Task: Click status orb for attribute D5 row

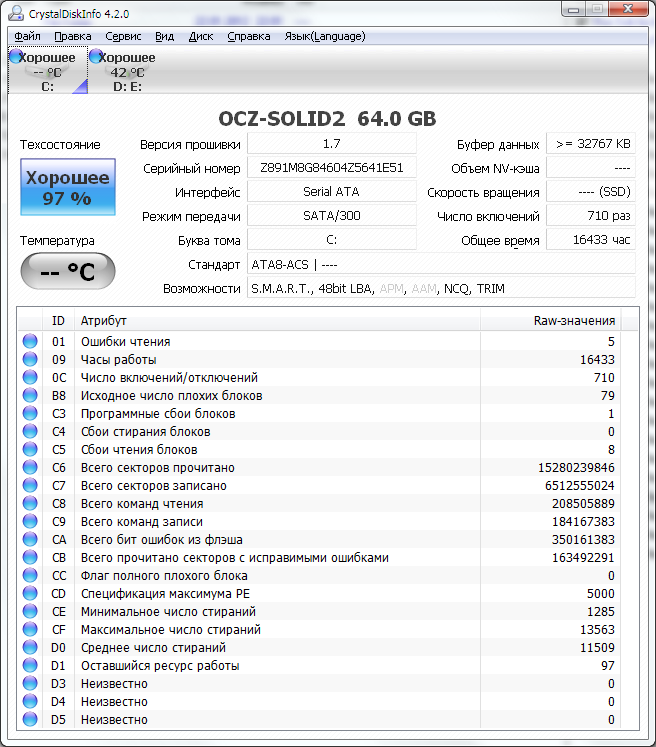Action: pos(30,719)
